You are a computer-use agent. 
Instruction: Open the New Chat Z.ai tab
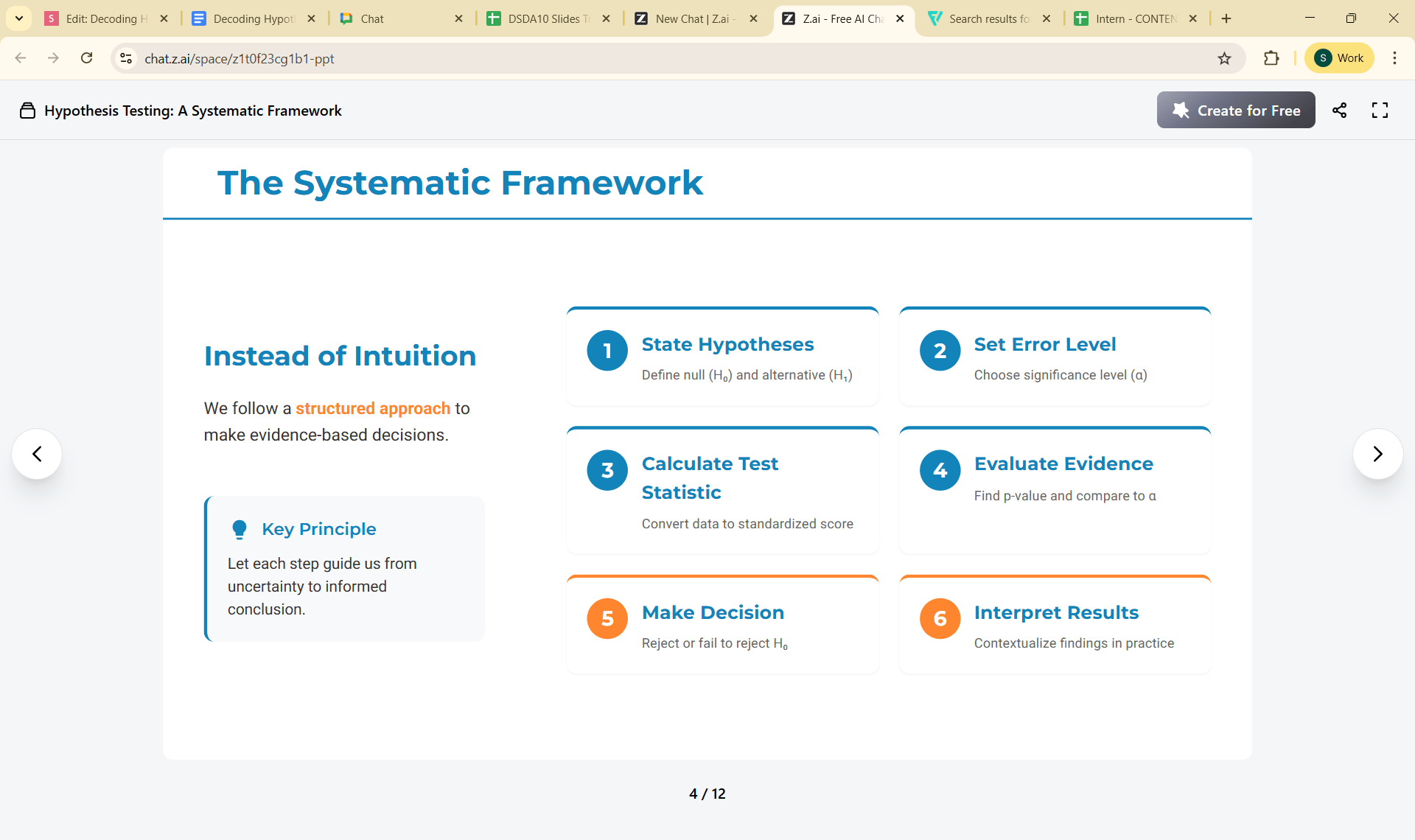[x=693, y=18]
